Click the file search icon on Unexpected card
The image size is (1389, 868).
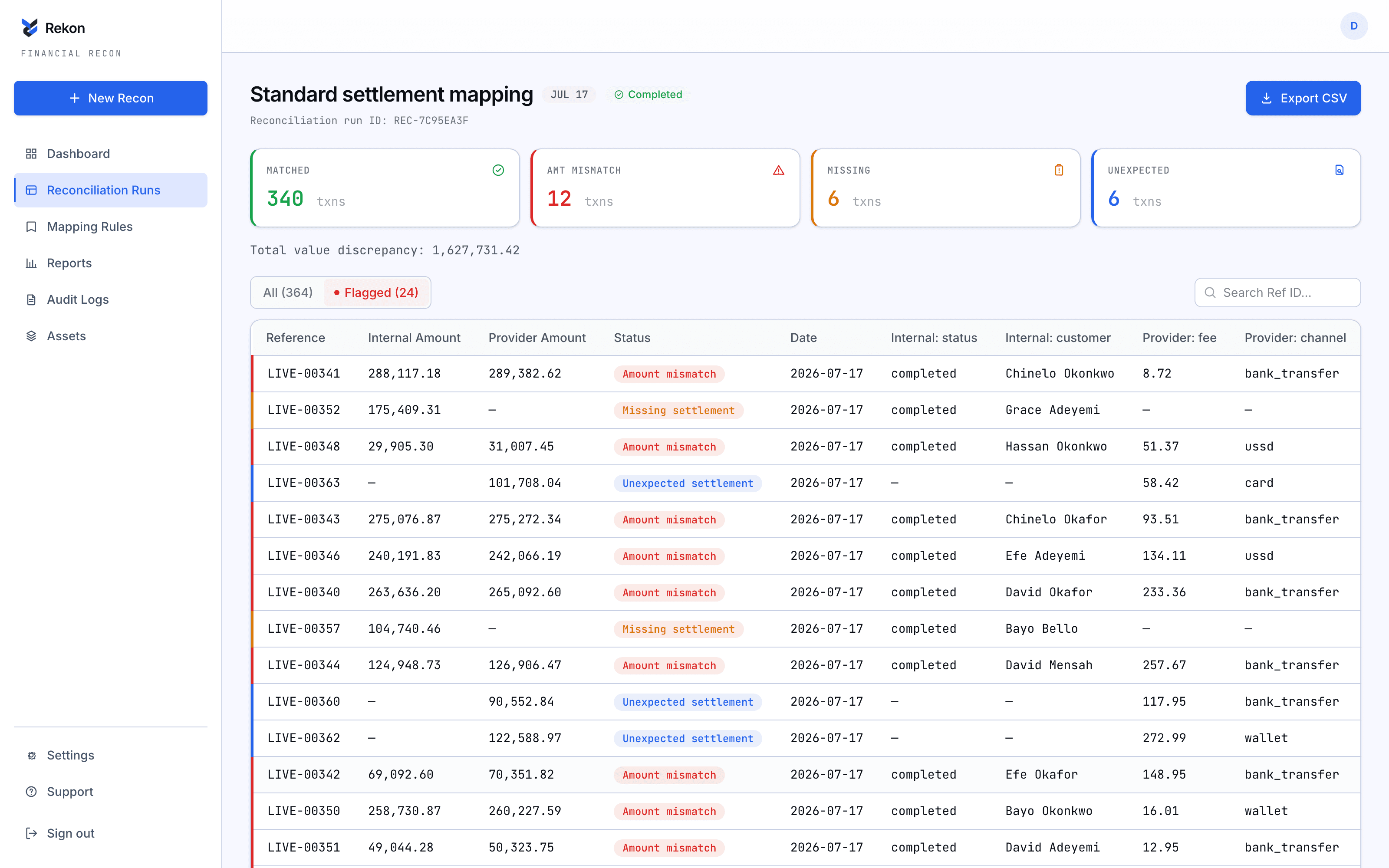[x=1339, y=170]
